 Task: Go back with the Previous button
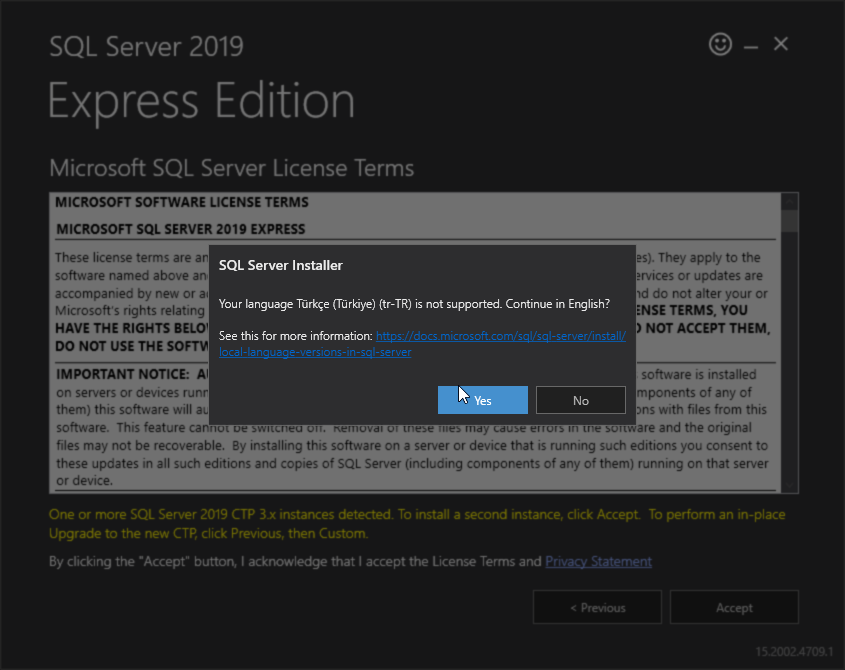597,607
